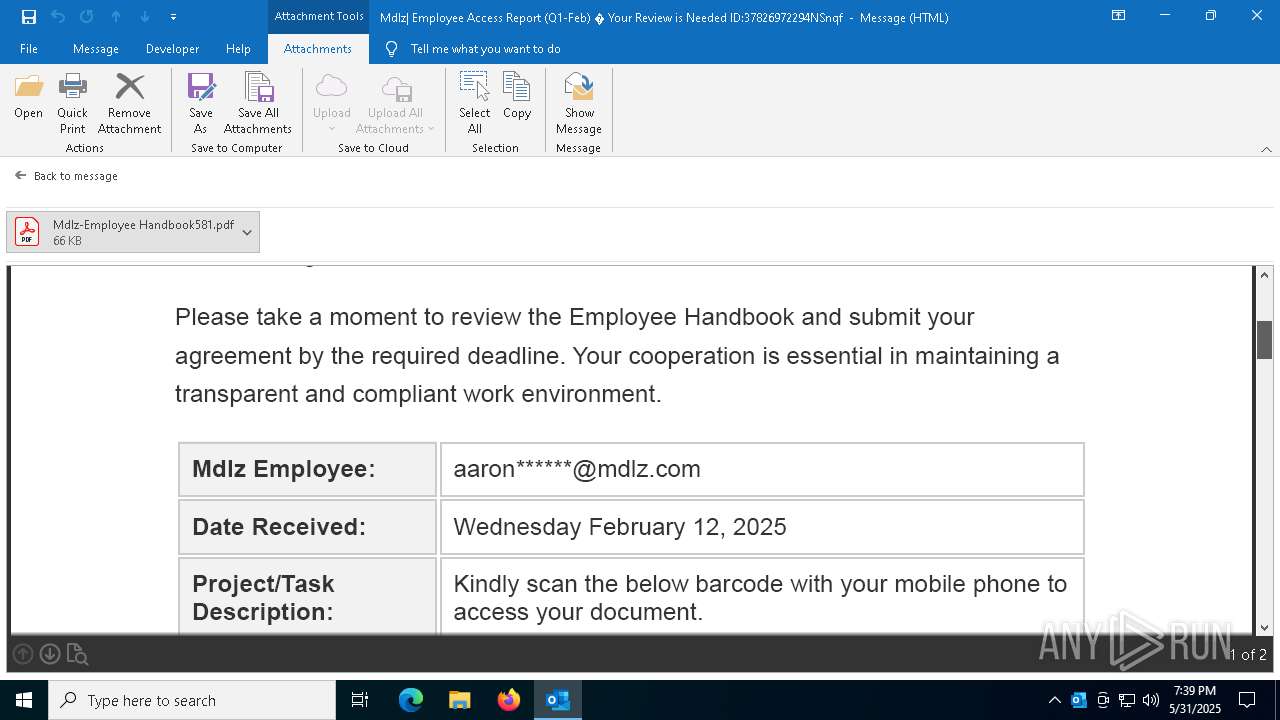Click the Undo arrow in quick access toolbar
Image resolution: width=1280 pixels, height=720 pixels.
point(58,17)
